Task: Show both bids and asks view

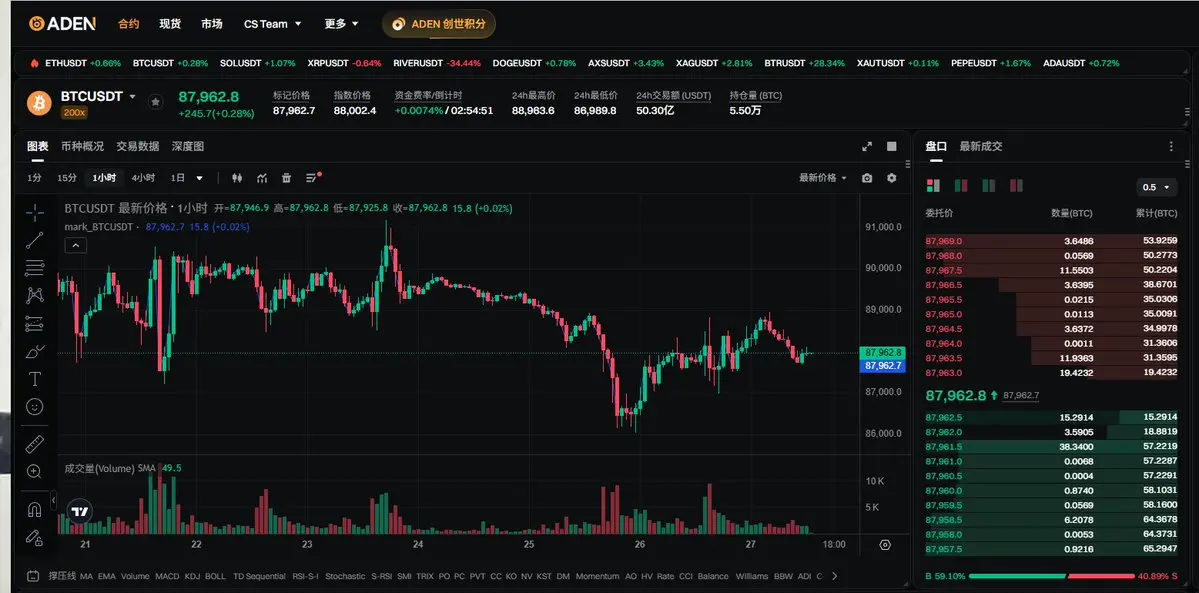Action: click(934, 185)
